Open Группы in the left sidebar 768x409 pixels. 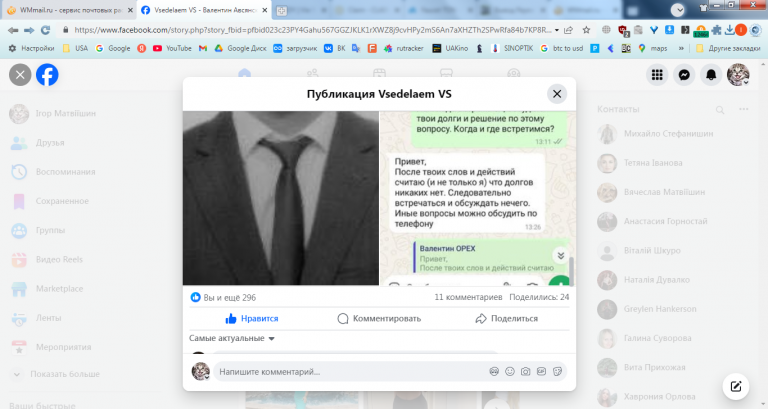click(x=50, y=230)
